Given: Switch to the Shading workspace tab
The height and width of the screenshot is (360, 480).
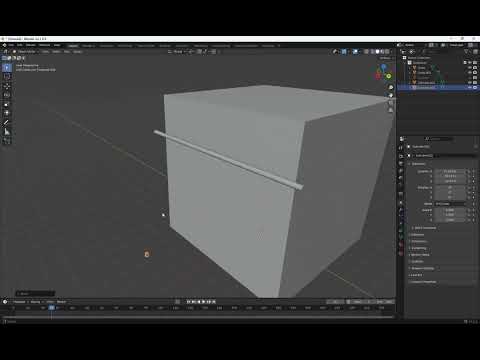Looking at the screenshot, I should pos(164,45).
